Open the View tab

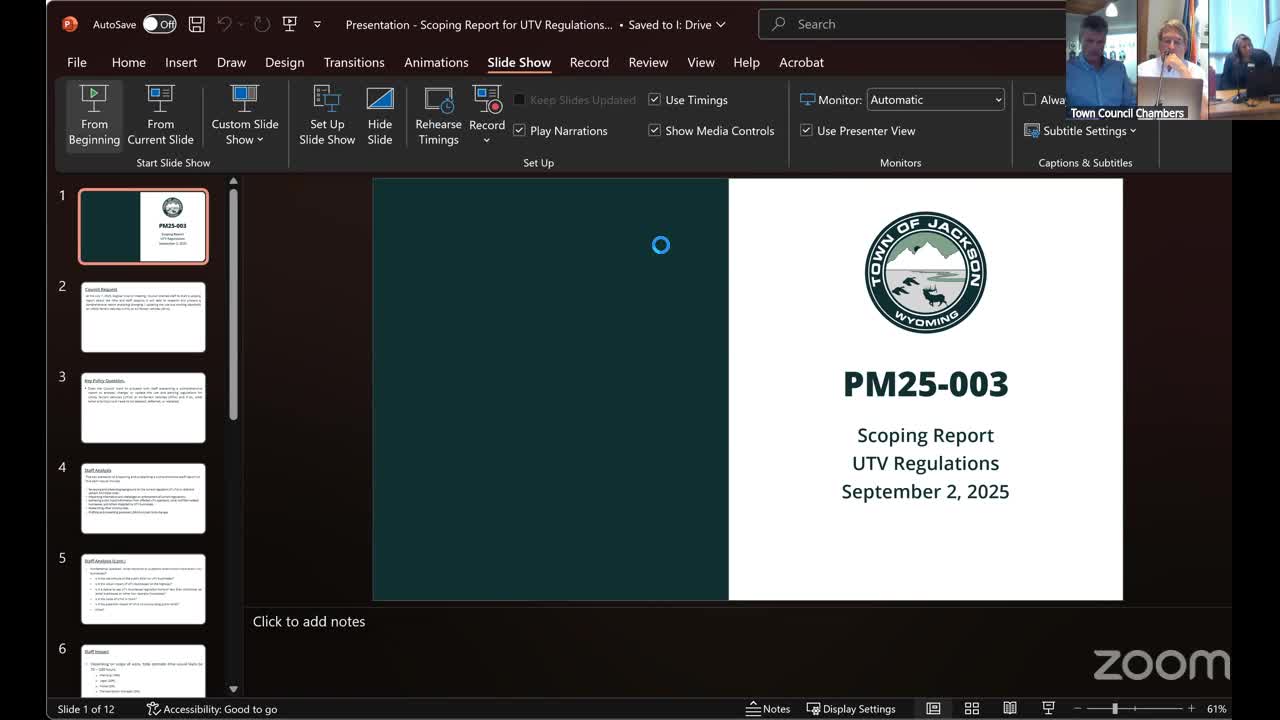coord(701,62)
